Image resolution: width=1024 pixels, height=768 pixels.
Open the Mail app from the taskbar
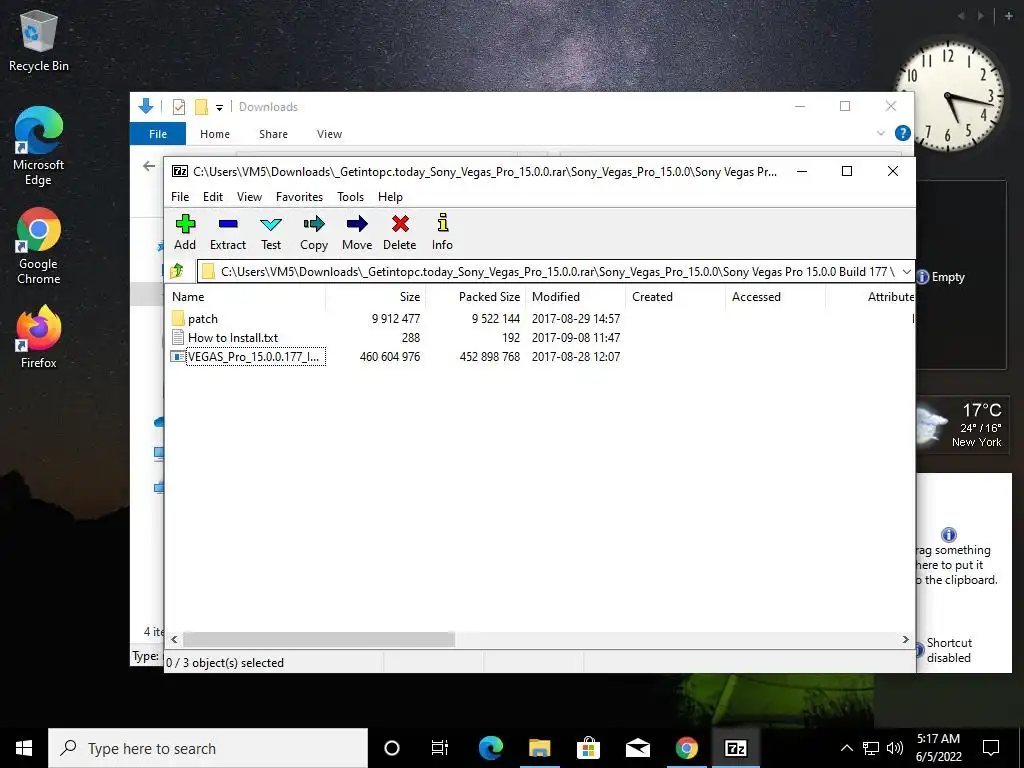click(x=637, y=748)
